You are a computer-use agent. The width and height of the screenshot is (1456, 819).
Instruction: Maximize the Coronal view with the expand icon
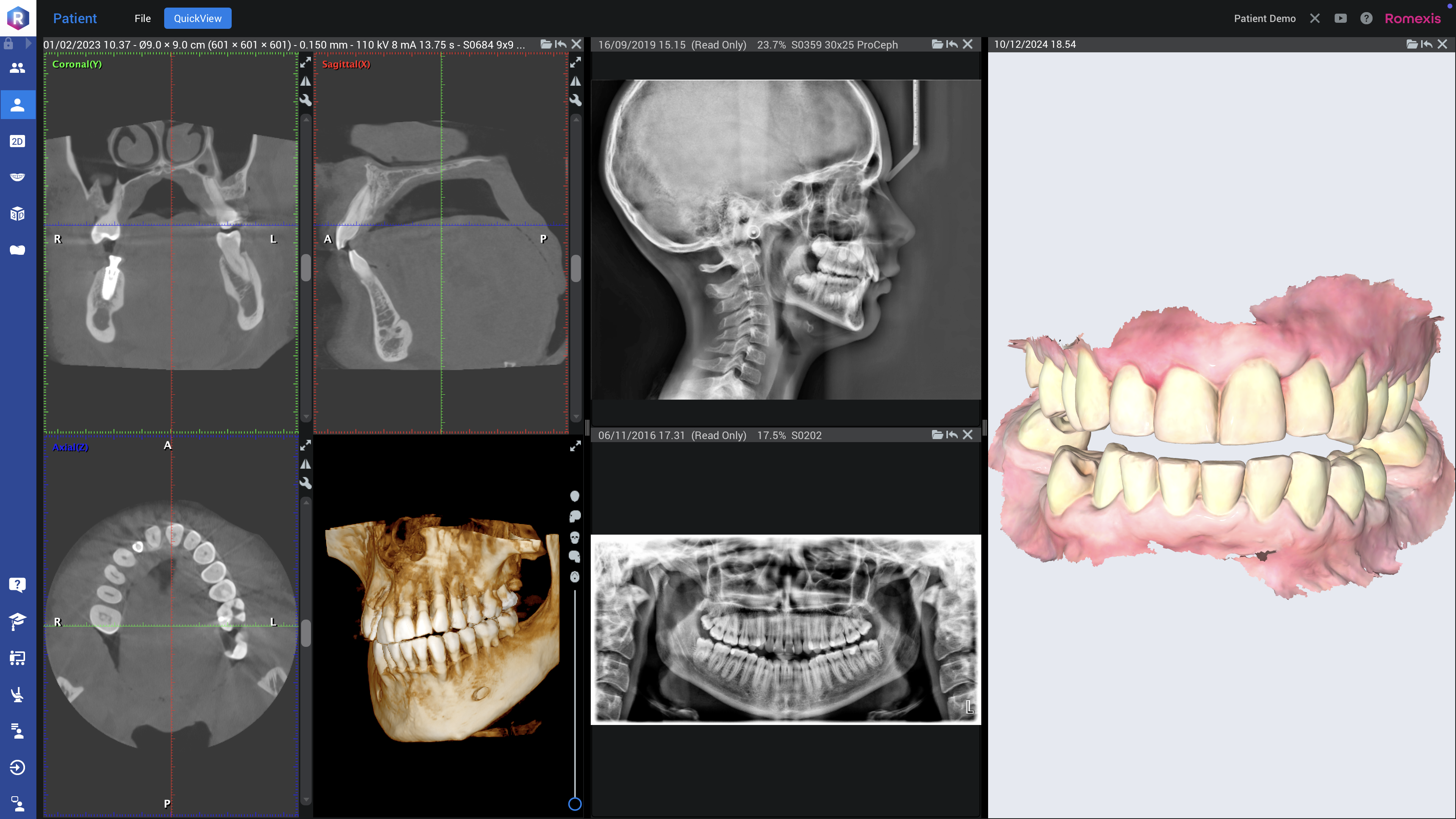point(305,62)
